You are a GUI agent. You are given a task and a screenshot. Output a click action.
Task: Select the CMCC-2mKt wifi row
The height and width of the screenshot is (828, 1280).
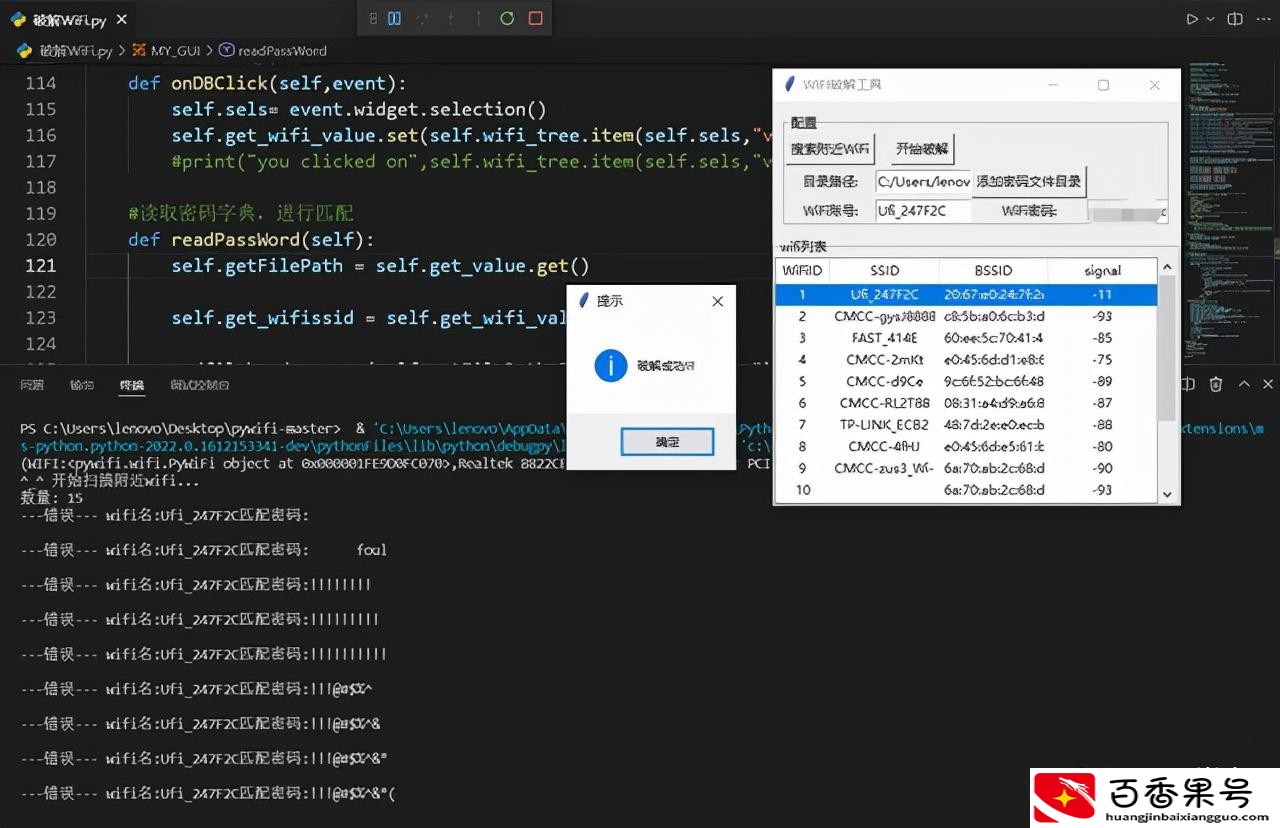coord(966,359)
